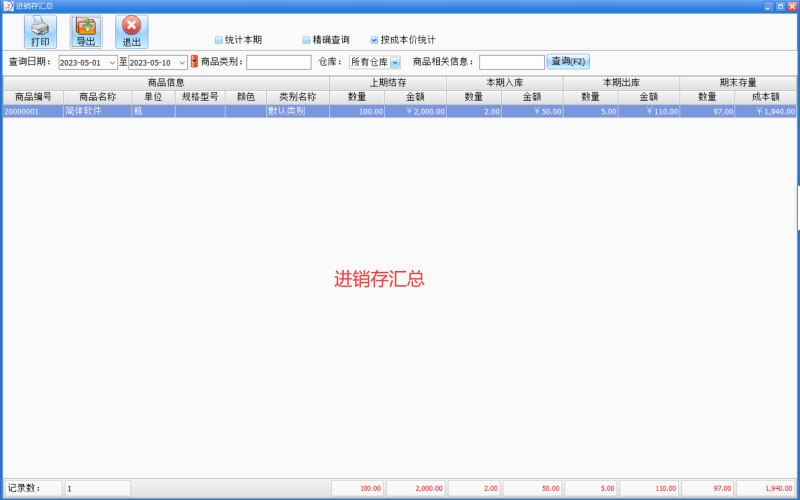
Task: Click the app icon in title bar
Action: click(x=8, y=6)
